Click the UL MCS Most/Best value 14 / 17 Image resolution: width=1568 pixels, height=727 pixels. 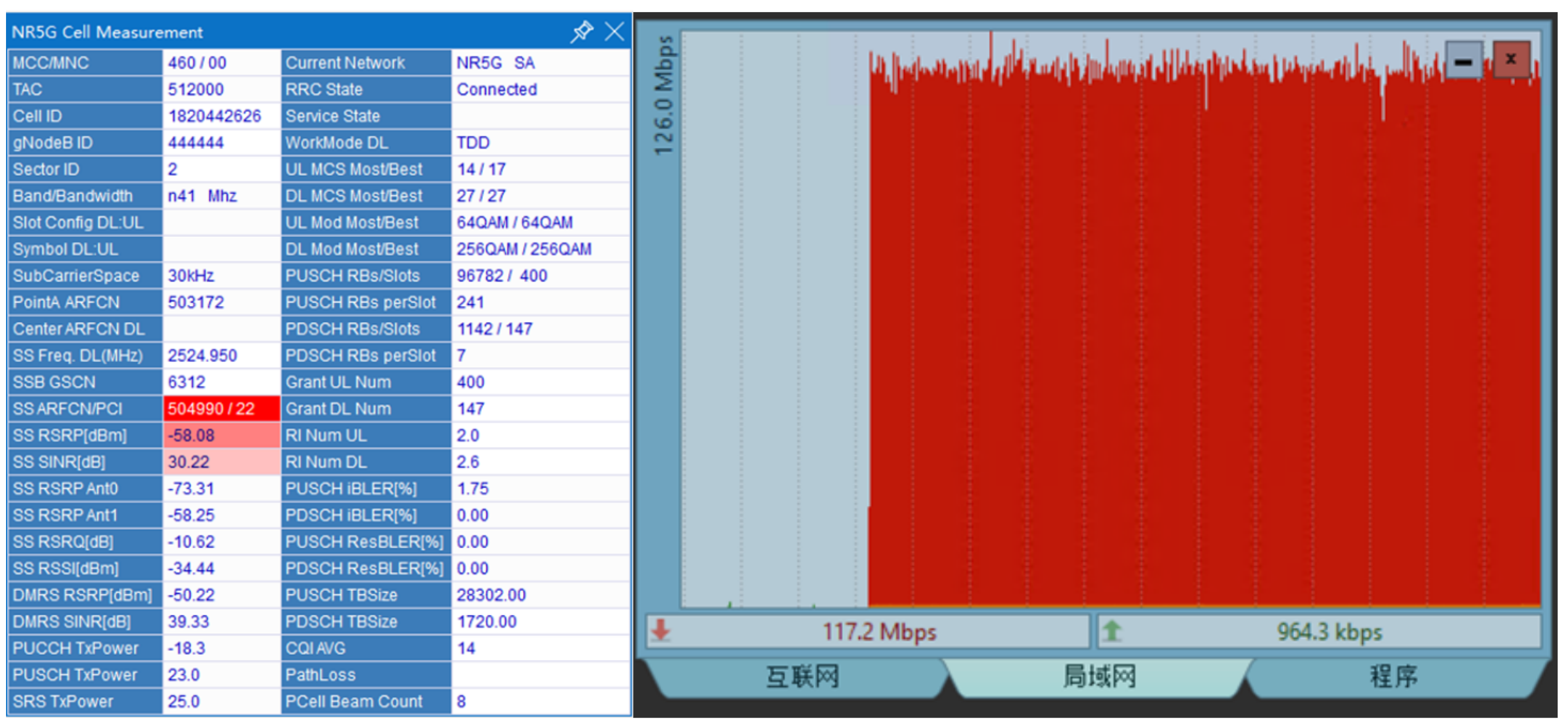pos(481,169)
